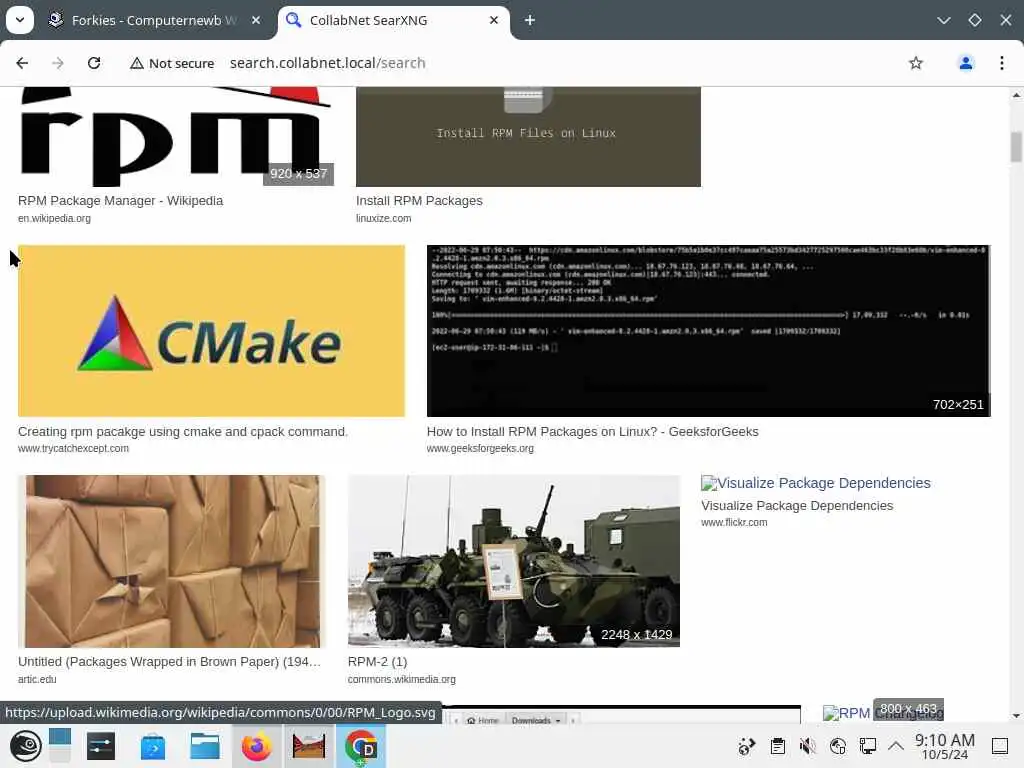Click the linuxize.com source text
The image size is (1024, 768).
pyautogui.click(x=383, y=218)
